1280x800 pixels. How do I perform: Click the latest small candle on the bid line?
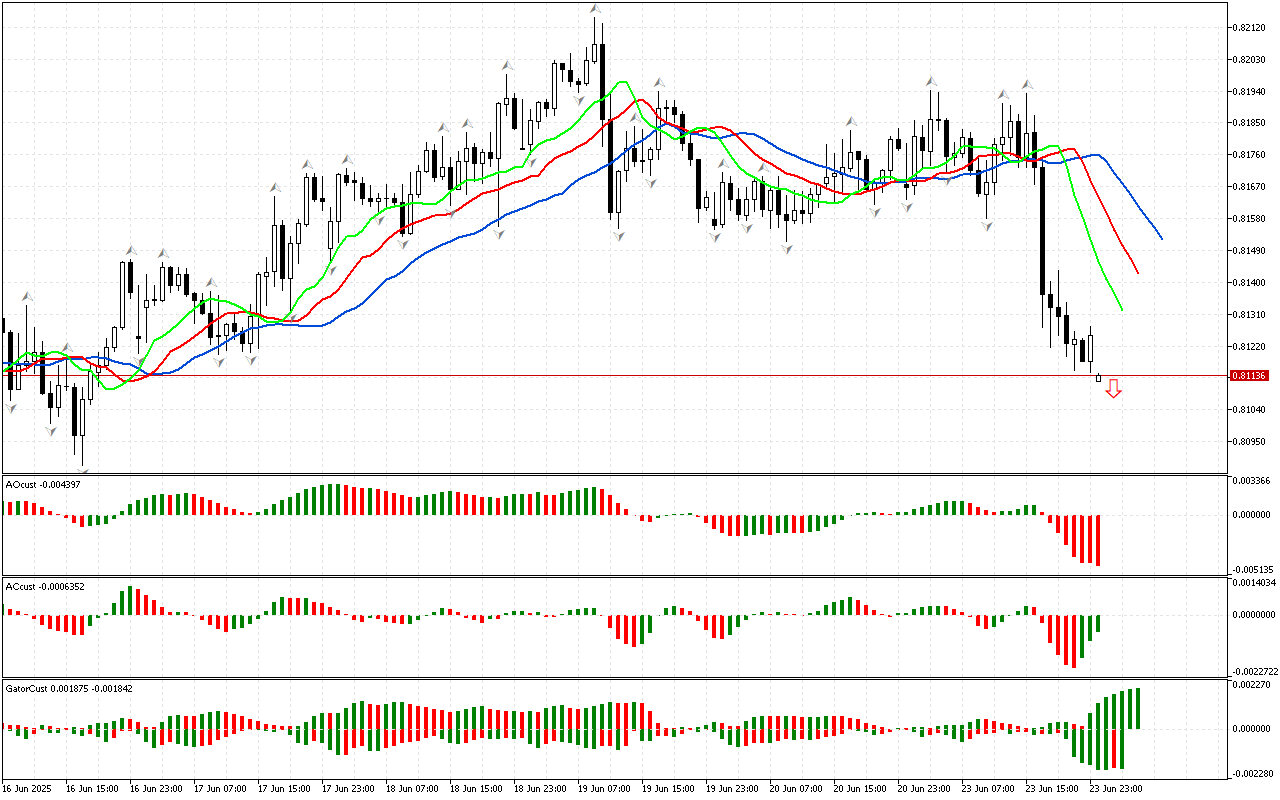click(1099, 378)
